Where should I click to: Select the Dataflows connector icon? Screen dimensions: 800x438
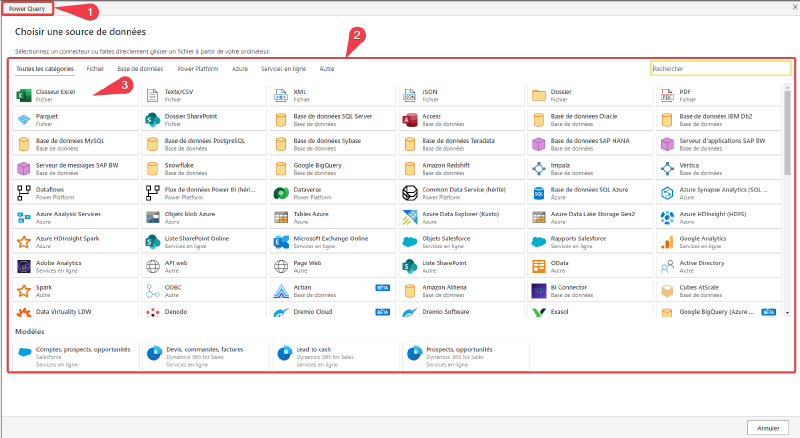click(24, 193)
